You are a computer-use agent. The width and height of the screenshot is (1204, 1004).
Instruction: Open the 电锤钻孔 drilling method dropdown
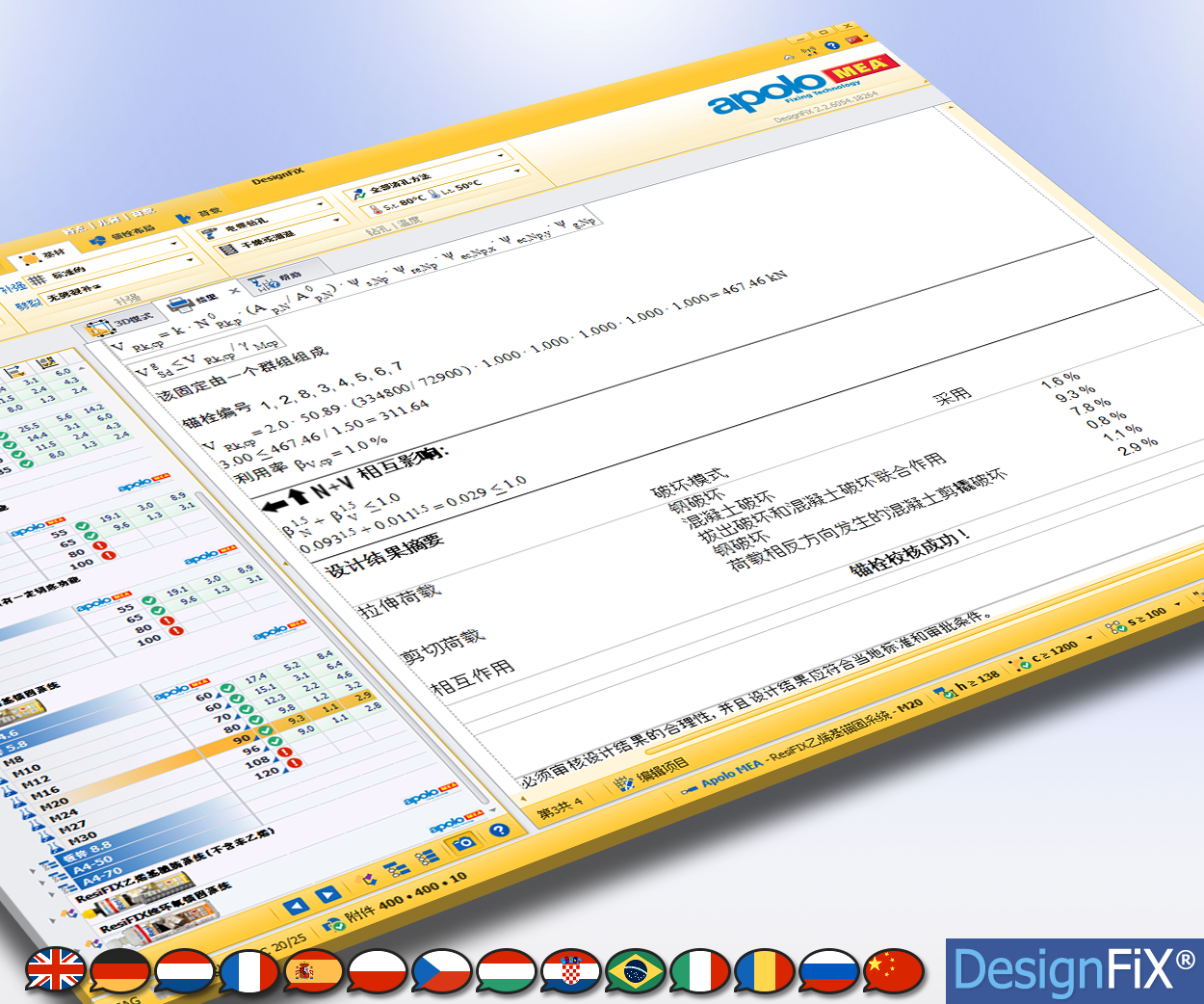pos(264,217)
